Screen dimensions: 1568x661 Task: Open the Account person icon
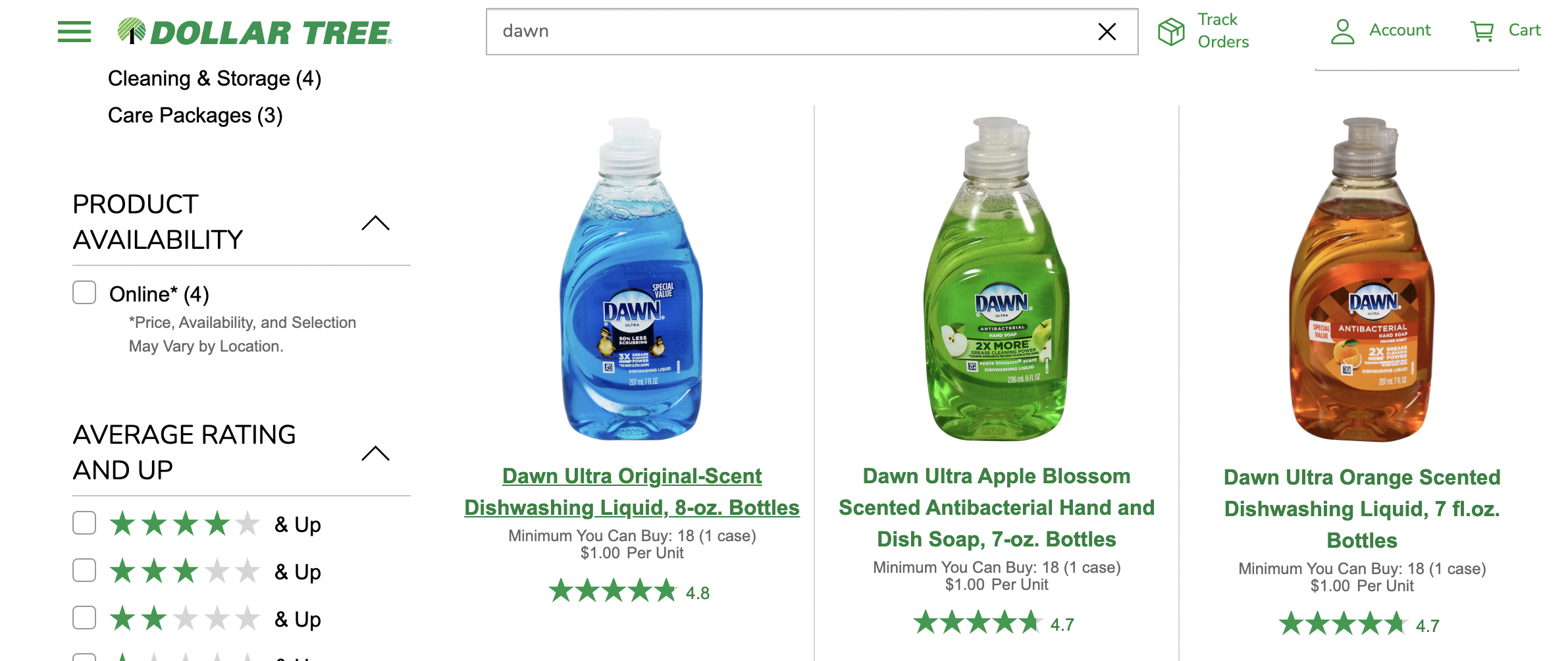tap(1342, 31)
